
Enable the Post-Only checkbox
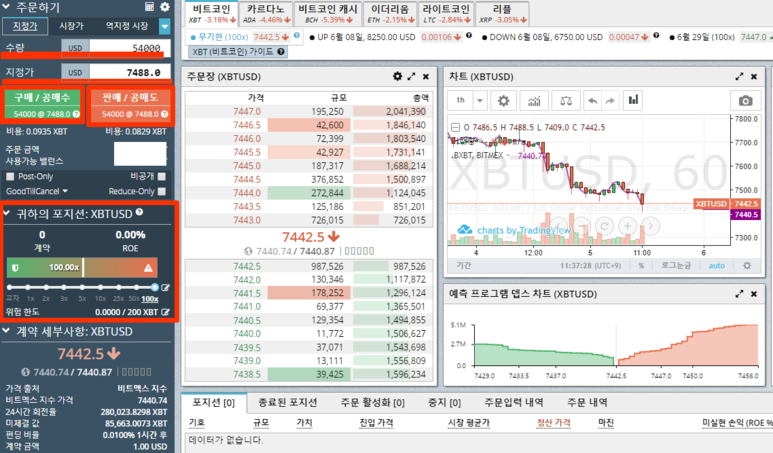click(10, 176)
